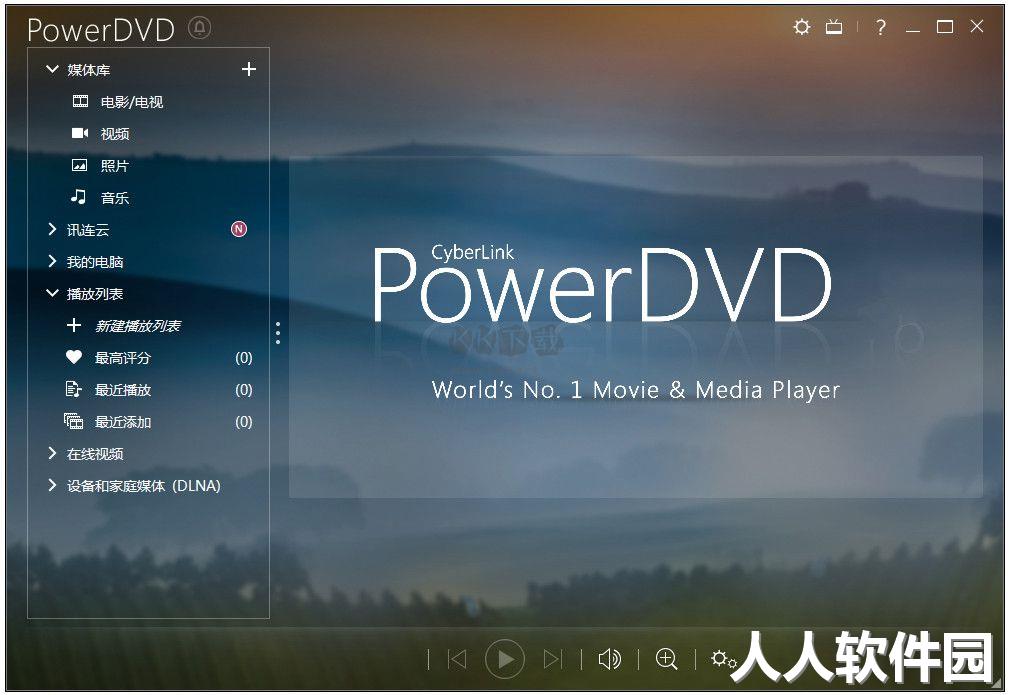The width and height of the screenshot is (1010, 695).
Task: Close the PowerDVD window
Action: coord(977,26)
